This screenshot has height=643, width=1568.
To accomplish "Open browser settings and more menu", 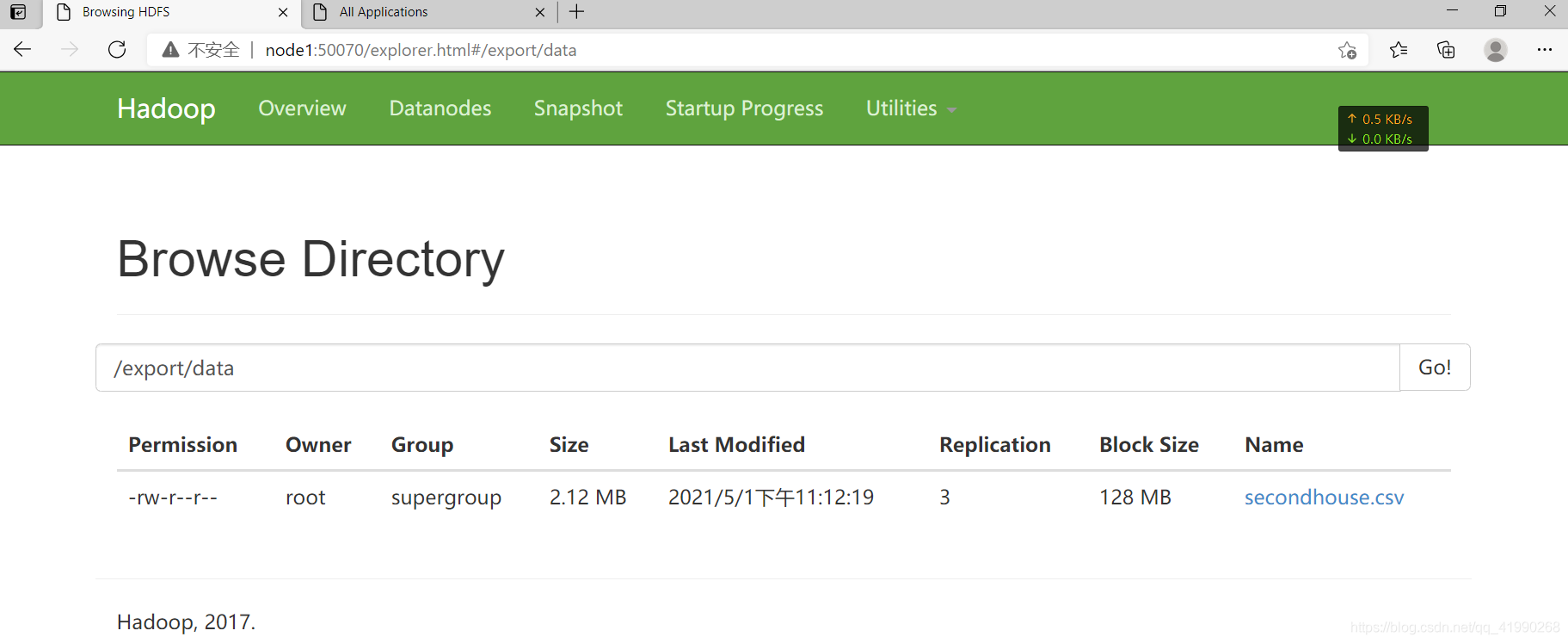I will (1545, 50).
